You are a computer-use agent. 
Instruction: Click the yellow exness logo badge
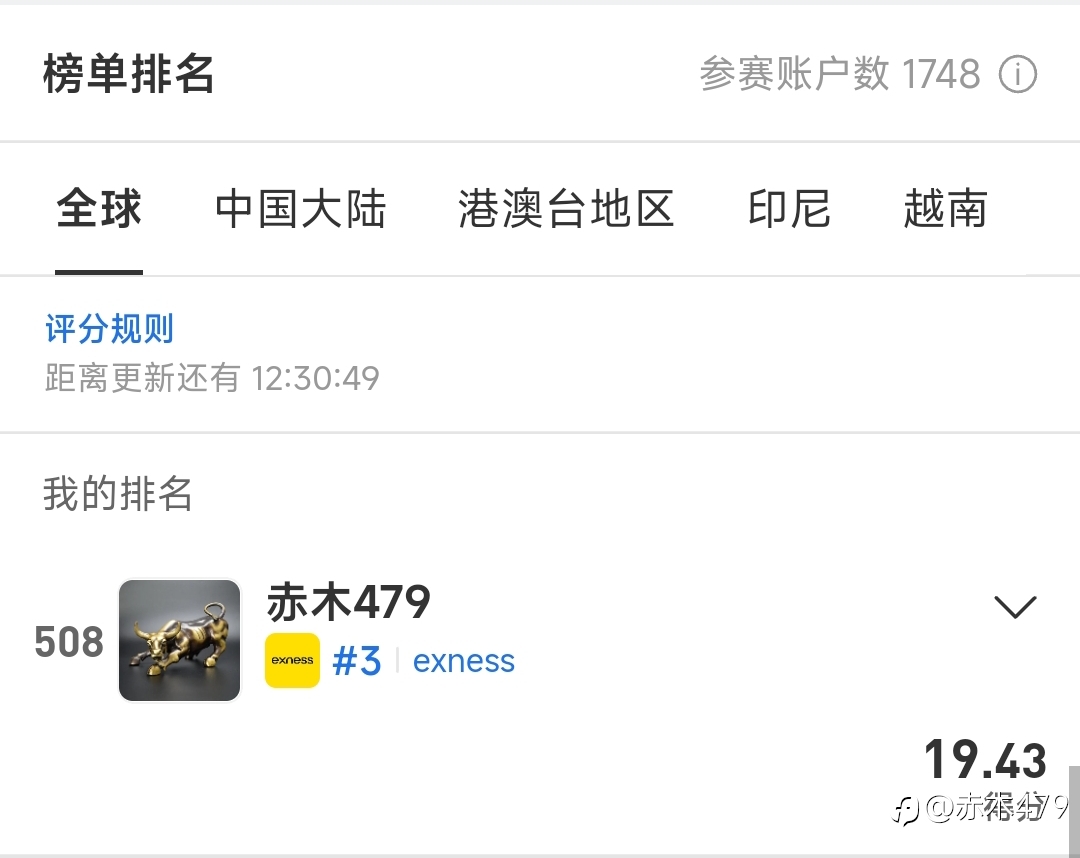click(x=292, y=660)
